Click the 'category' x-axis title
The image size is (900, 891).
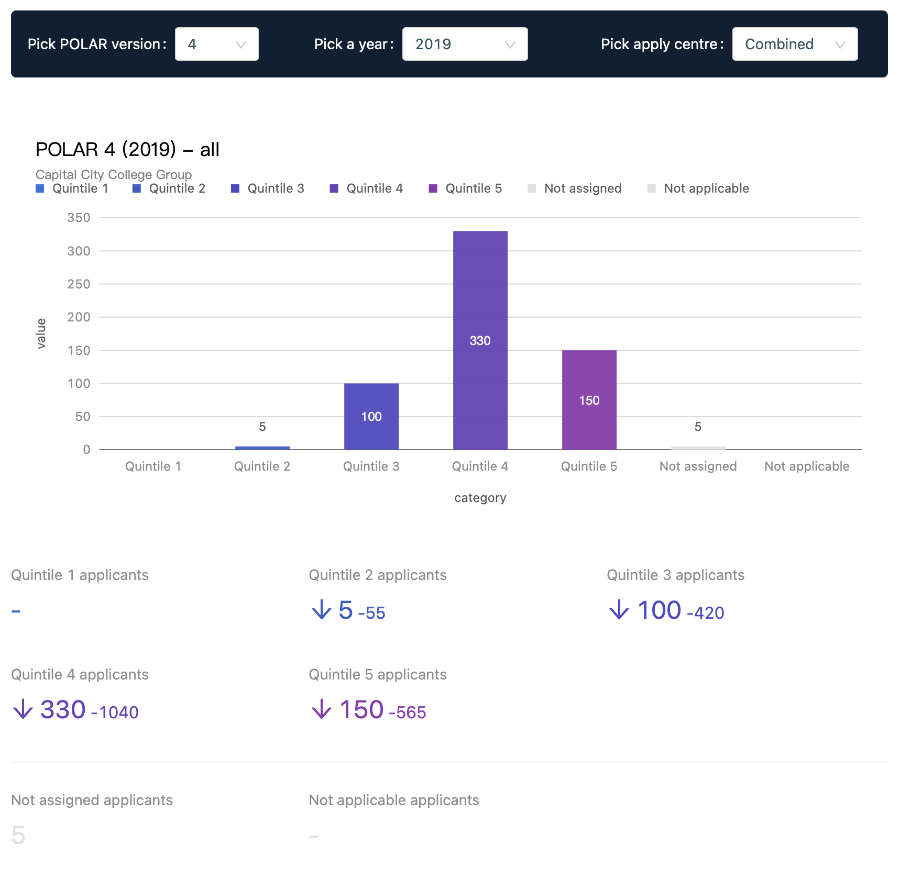pos(480,498)
